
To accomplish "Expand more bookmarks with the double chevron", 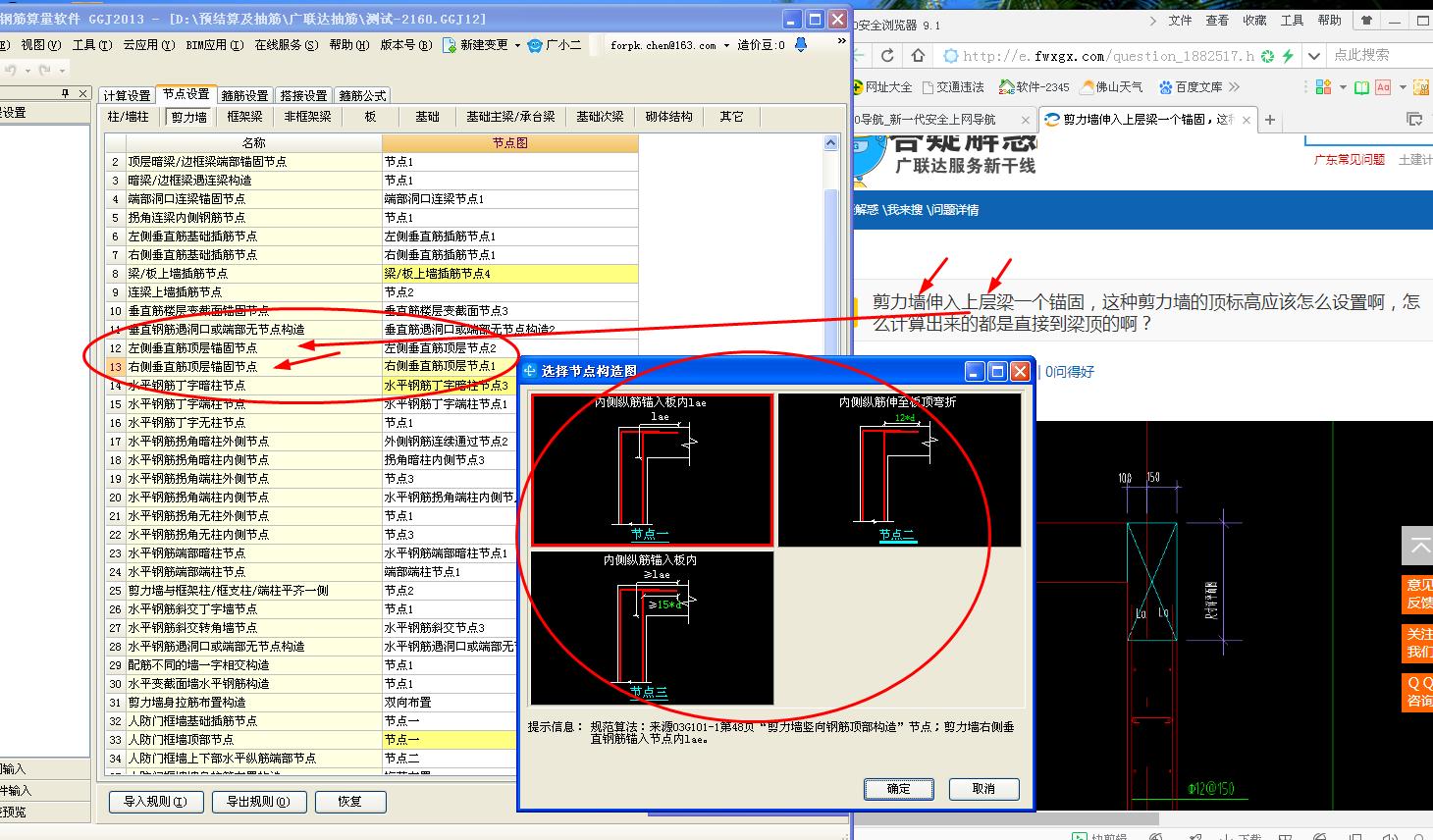I will pos(1234,87).
